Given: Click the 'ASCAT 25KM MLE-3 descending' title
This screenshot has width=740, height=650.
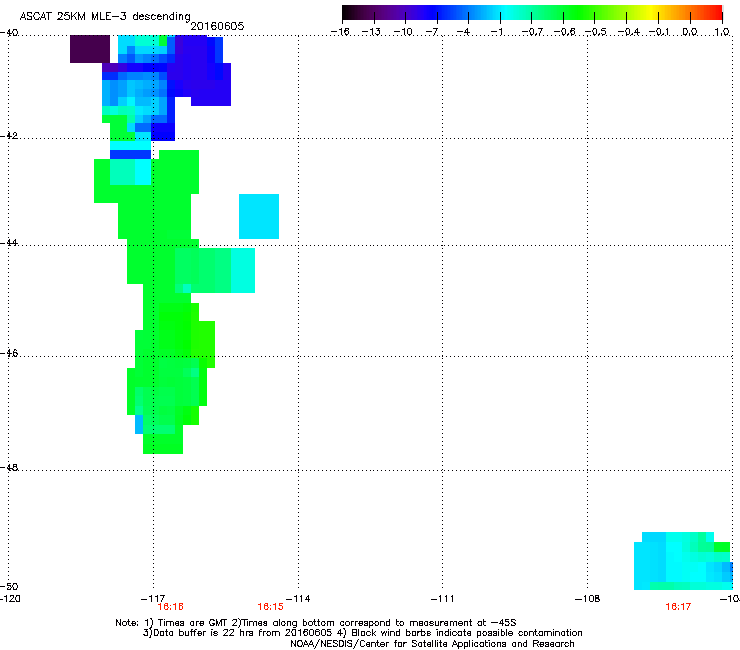Looking at the screenshot, I should 105,16.
